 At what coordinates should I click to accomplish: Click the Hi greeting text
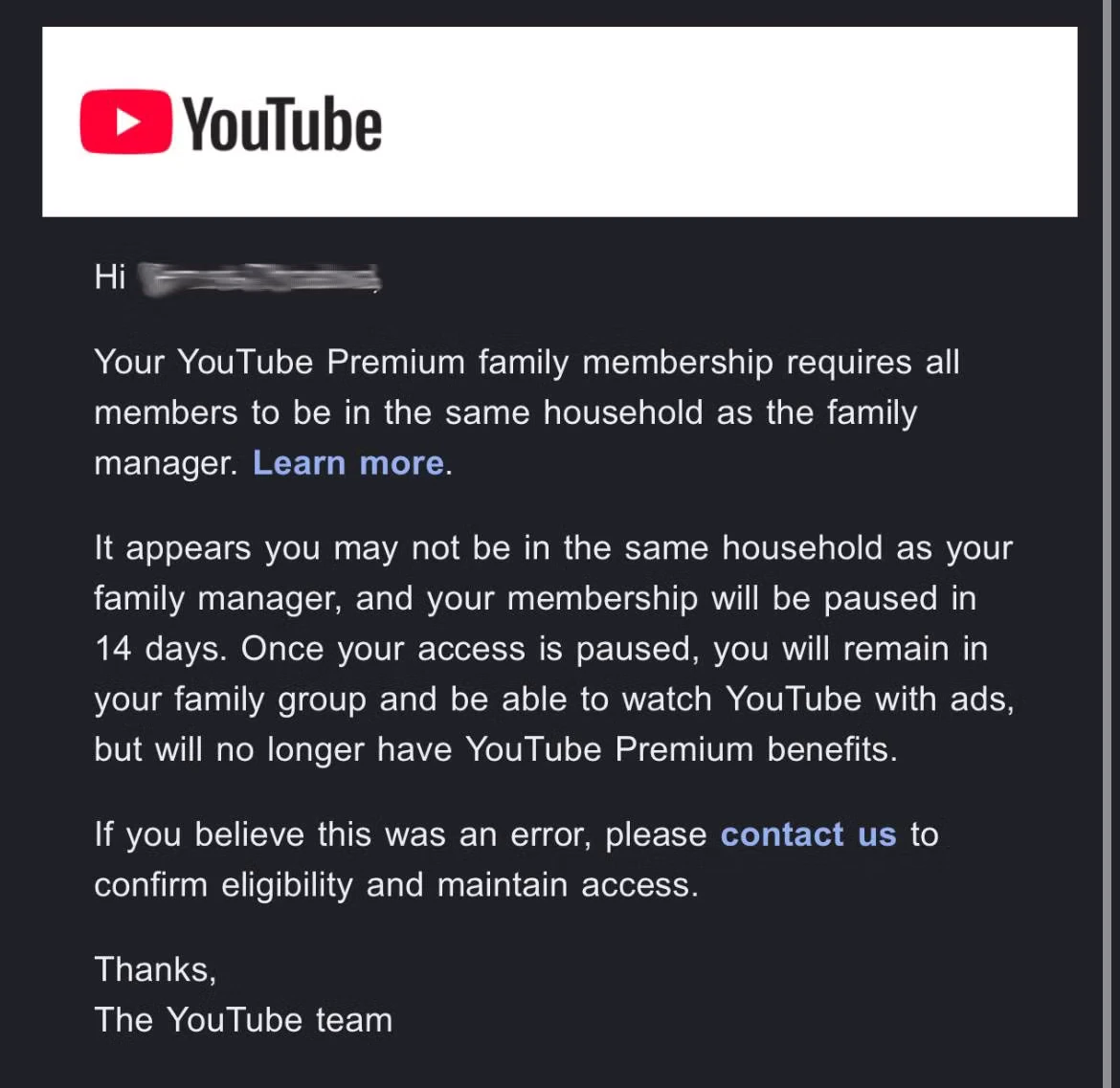[110, 277]
